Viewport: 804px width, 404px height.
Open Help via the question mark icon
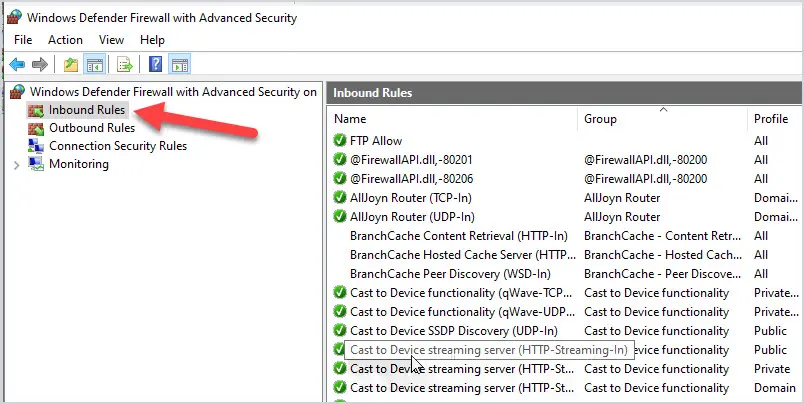coord(155,65)
